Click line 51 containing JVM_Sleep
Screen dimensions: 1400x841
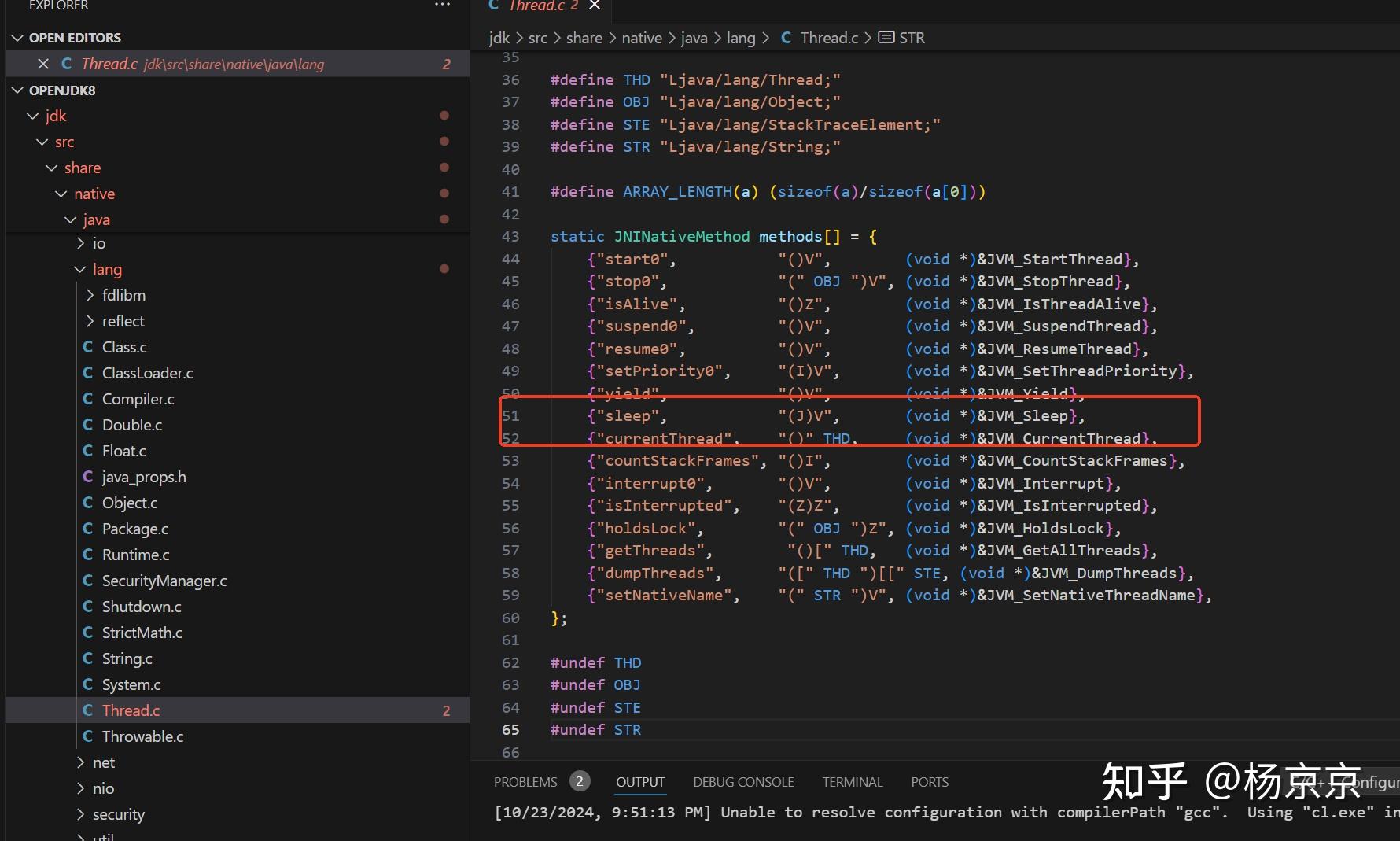[834, 416]
